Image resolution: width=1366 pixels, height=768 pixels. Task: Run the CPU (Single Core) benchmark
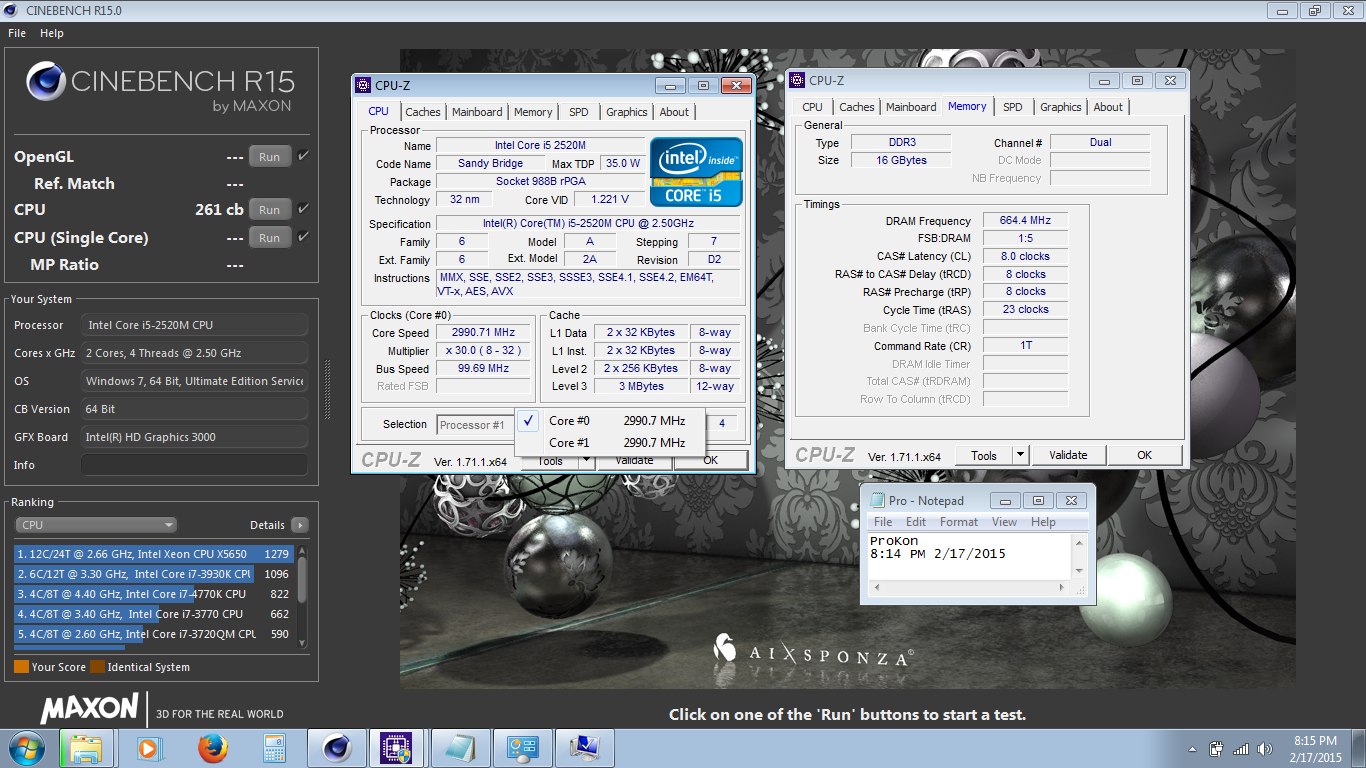(270, 238)
